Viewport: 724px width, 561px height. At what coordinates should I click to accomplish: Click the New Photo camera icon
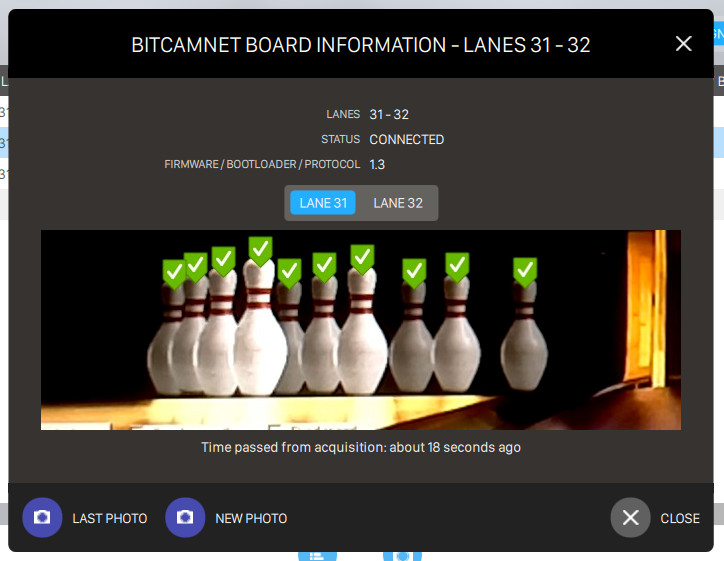[185, 517]
